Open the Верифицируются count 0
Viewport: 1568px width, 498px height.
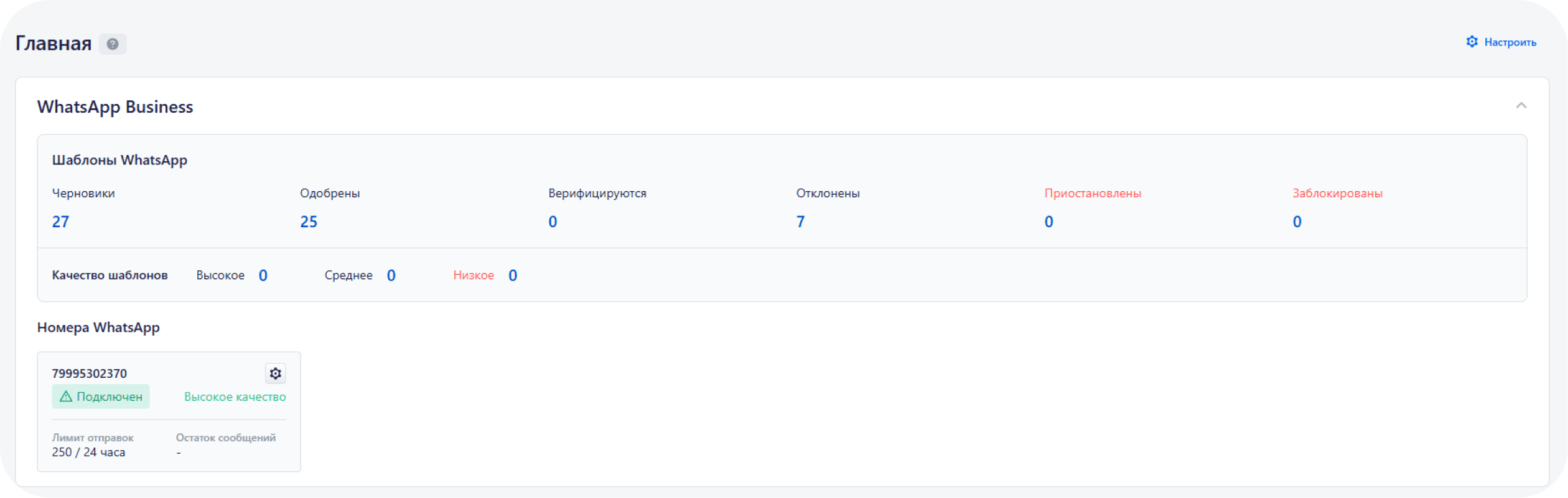[x=553, y=222]
